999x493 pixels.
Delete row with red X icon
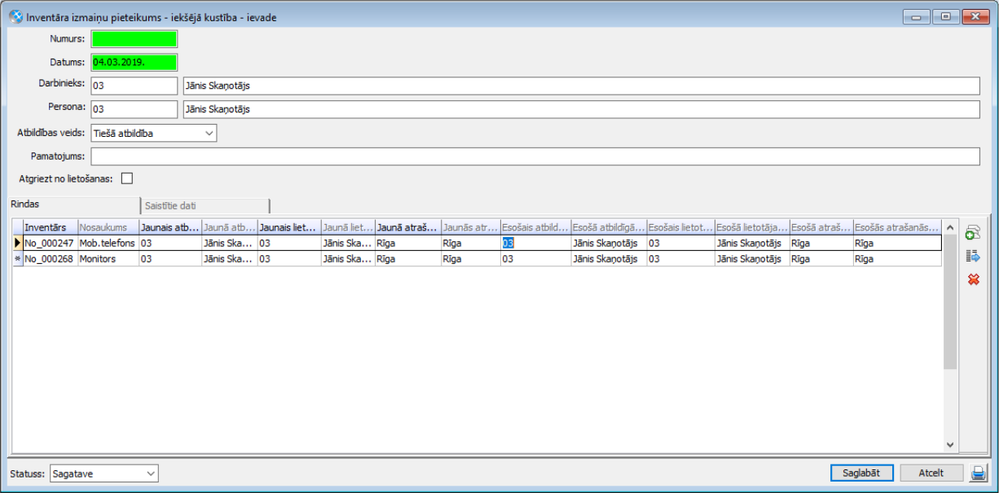point(973,280)
